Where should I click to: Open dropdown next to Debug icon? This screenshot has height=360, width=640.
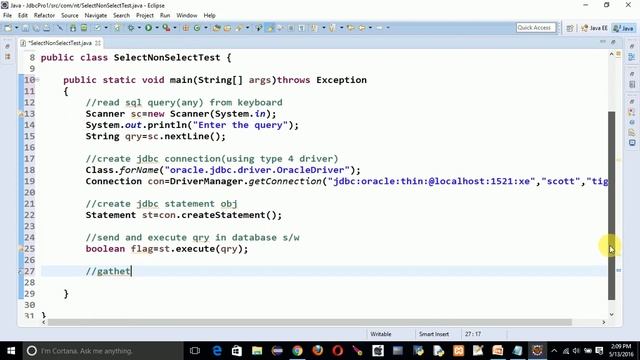pos(139,28)
